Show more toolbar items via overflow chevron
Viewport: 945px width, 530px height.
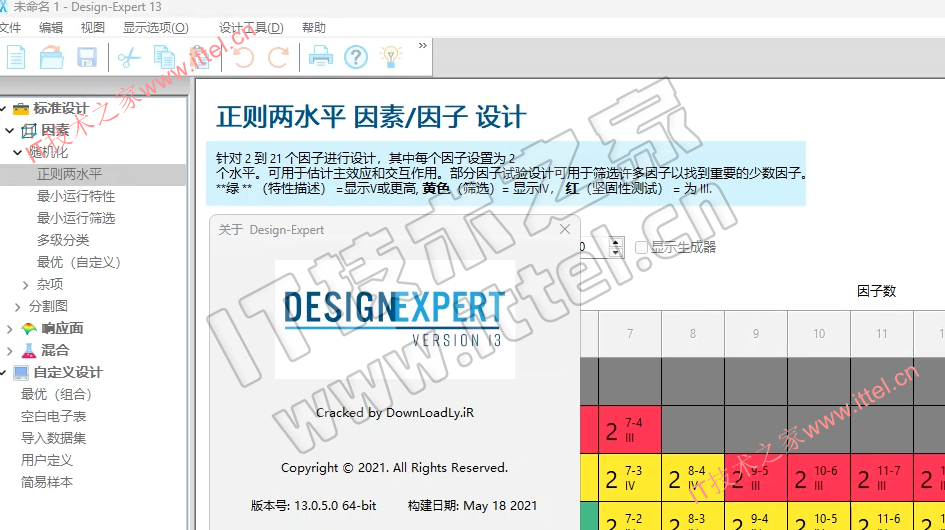click(x=422, y=46)
